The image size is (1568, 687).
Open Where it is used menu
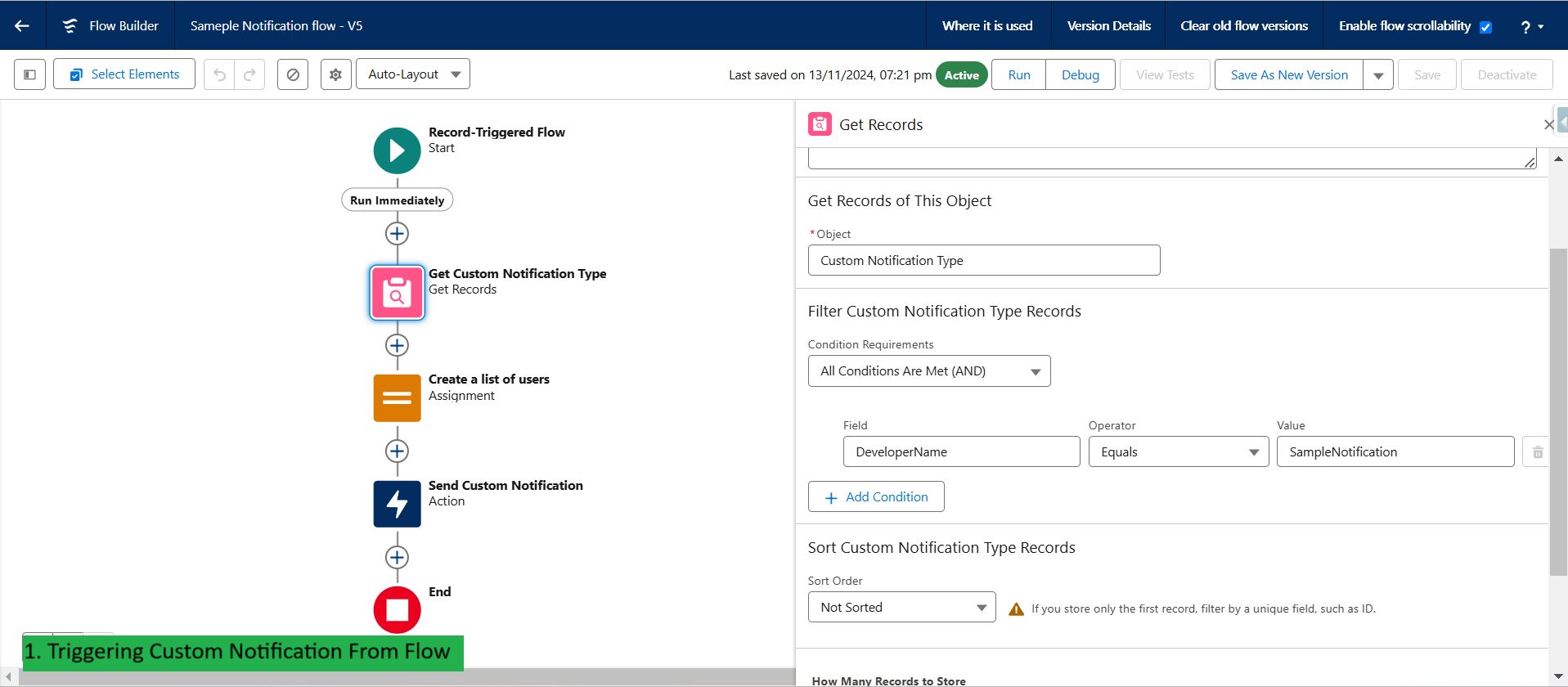click(987, 25)
